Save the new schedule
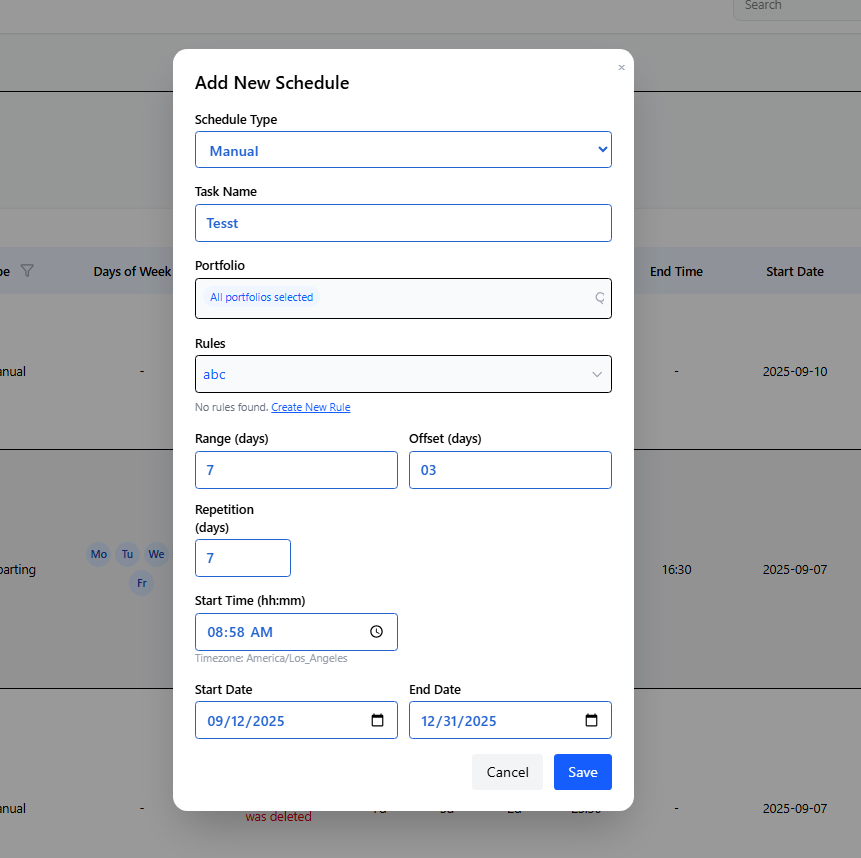861x858 pixels. pyautogui.click(x=582, y=772)
